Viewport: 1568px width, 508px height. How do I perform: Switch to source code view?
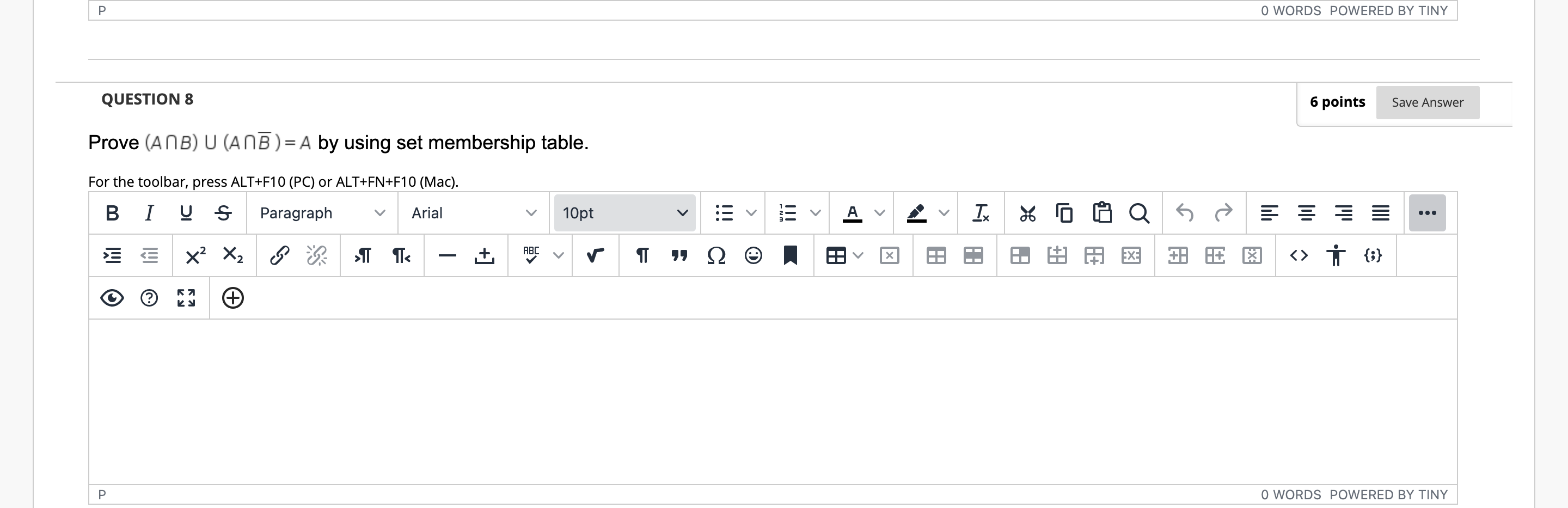(1300, 255)
